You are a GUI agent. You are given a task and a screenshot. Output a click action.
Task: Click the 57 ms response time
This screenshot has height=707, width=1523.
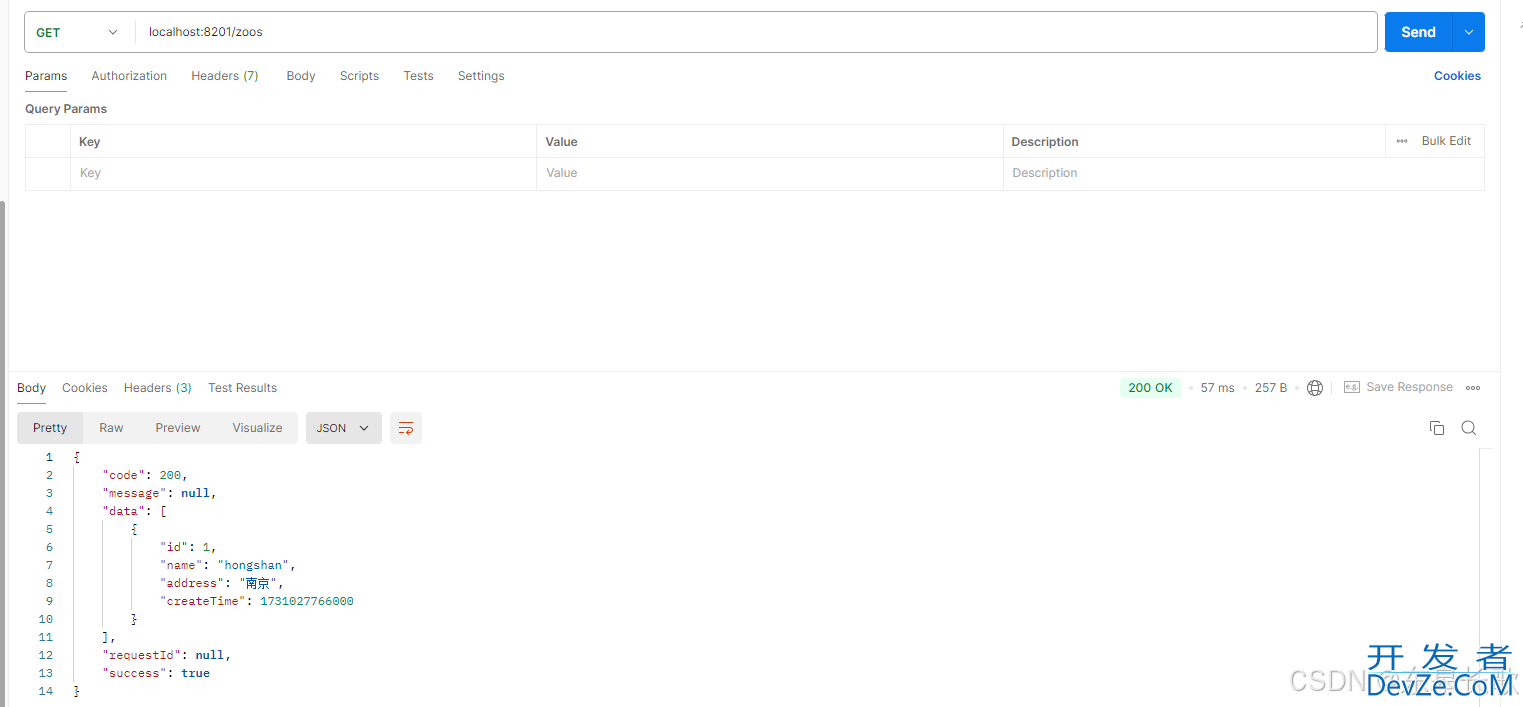tap(1217, 388)
